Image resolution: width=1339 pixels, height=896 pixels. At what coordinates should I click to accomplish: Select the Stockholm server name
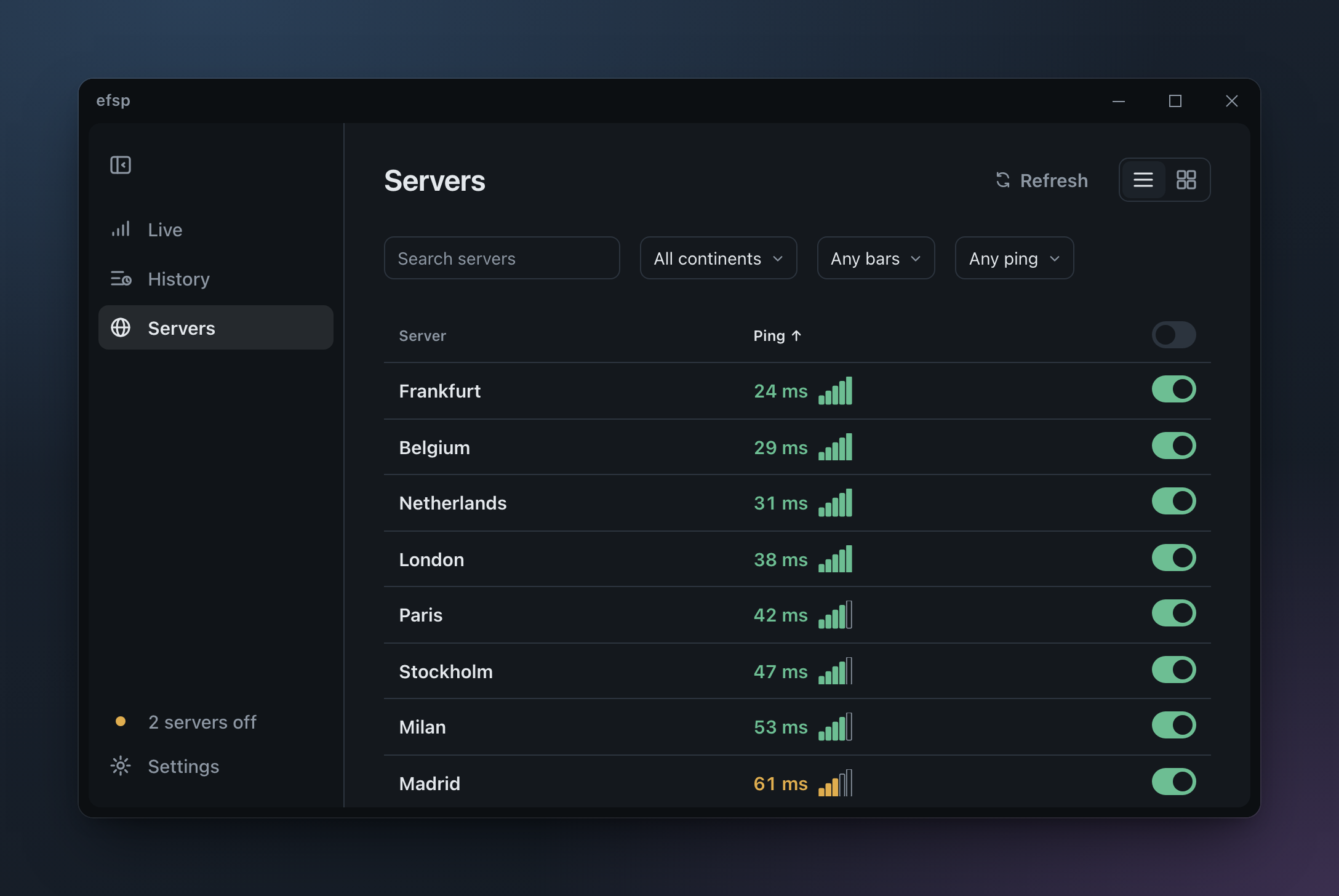click(446, 671)
